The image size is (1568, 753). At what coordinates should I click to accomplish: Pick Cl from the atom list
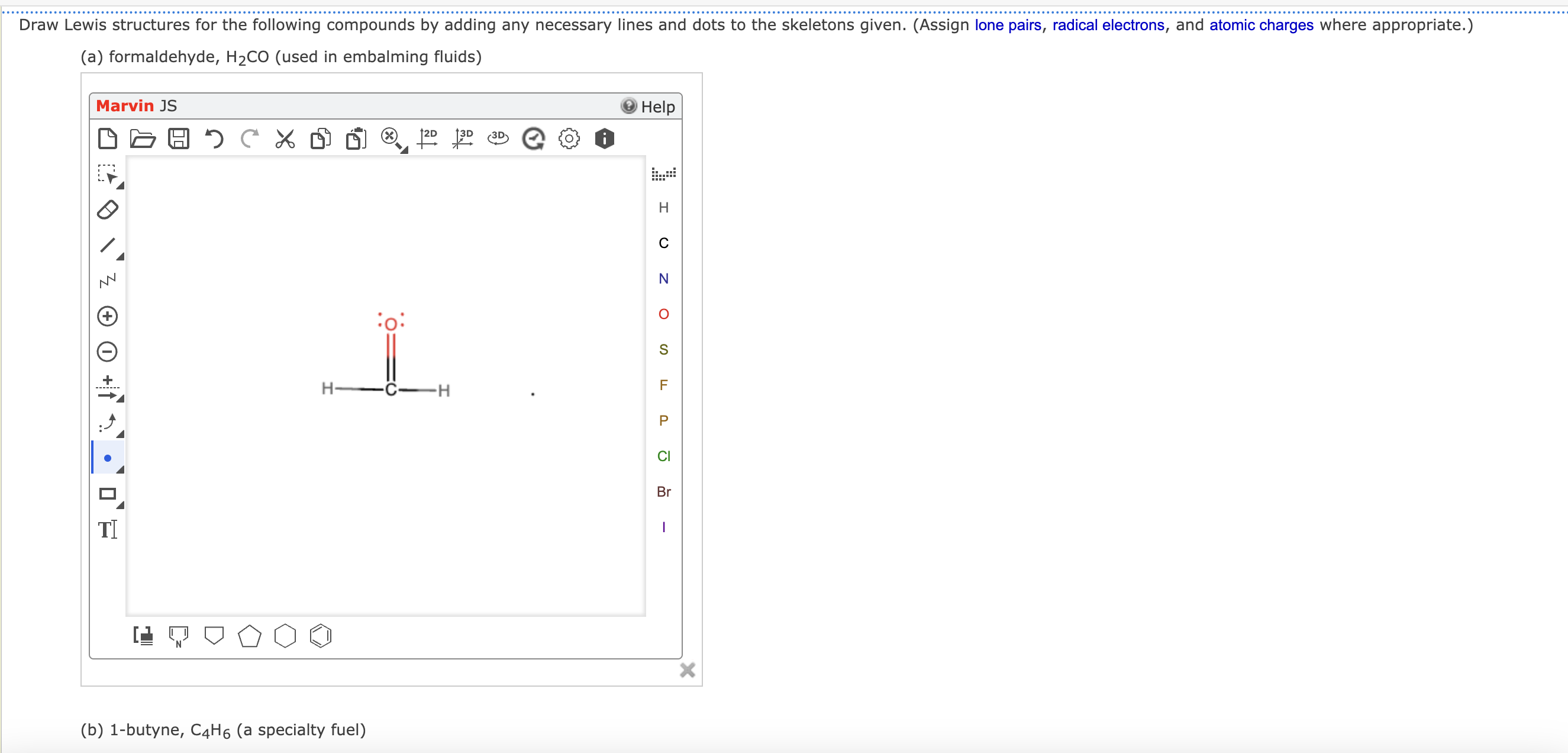(663, 456)
